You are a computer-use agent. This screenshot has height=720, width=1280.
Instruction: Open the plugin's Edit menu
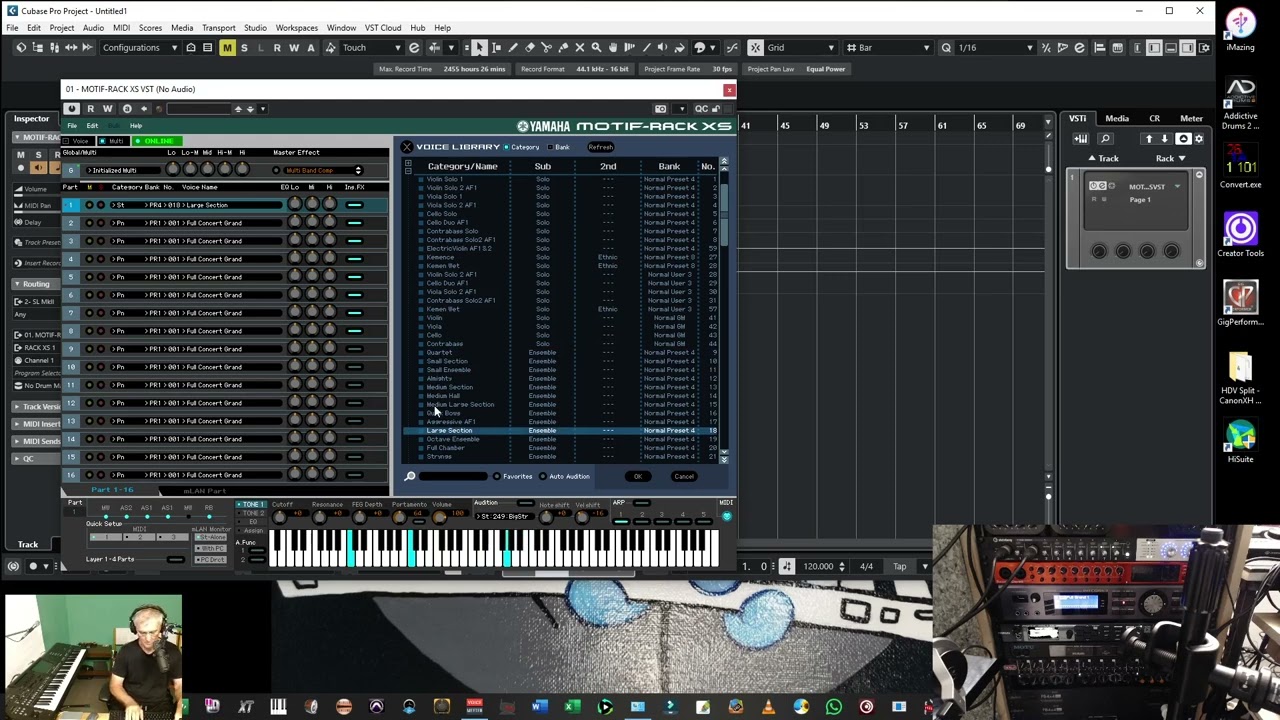coord(92,126)
